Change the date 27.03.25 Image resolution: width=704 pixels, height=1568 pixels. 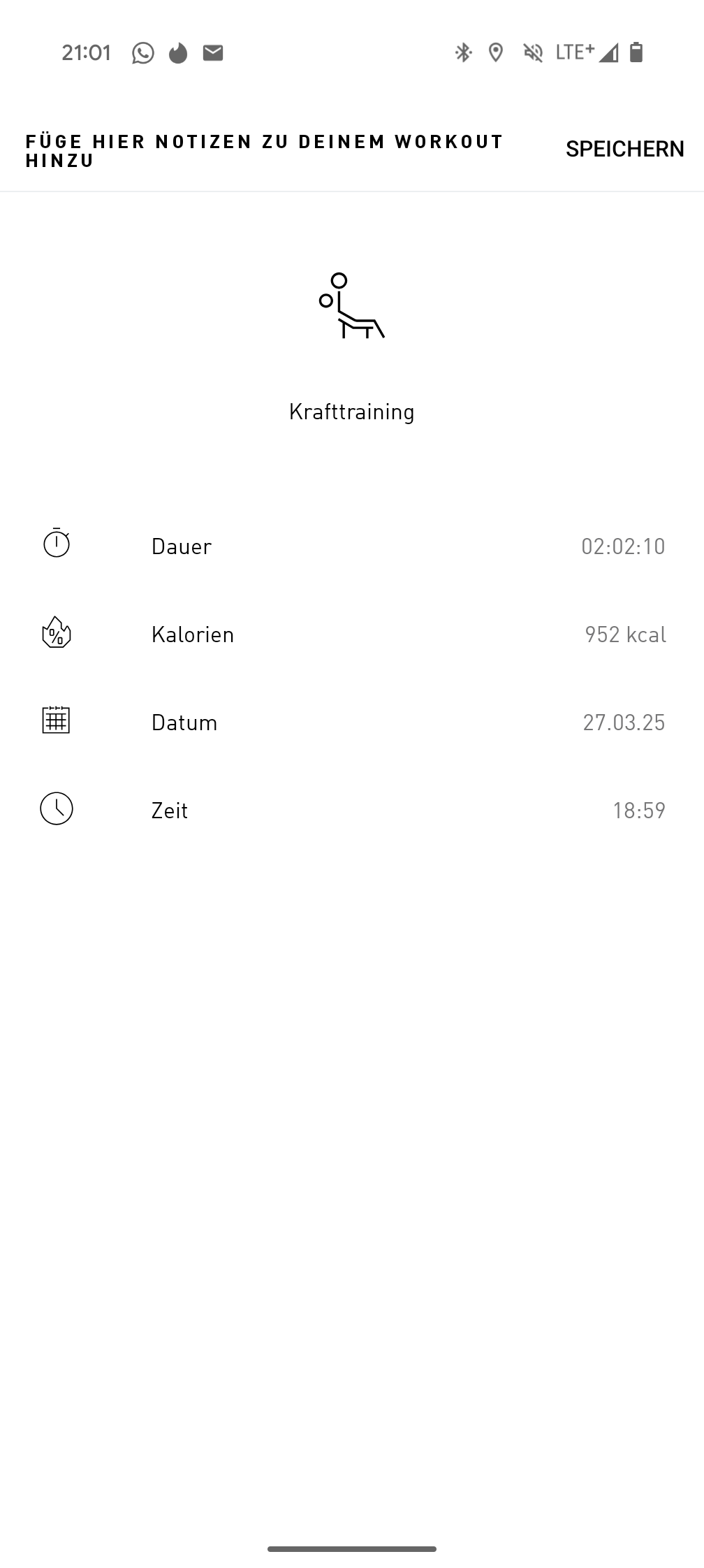624,723
